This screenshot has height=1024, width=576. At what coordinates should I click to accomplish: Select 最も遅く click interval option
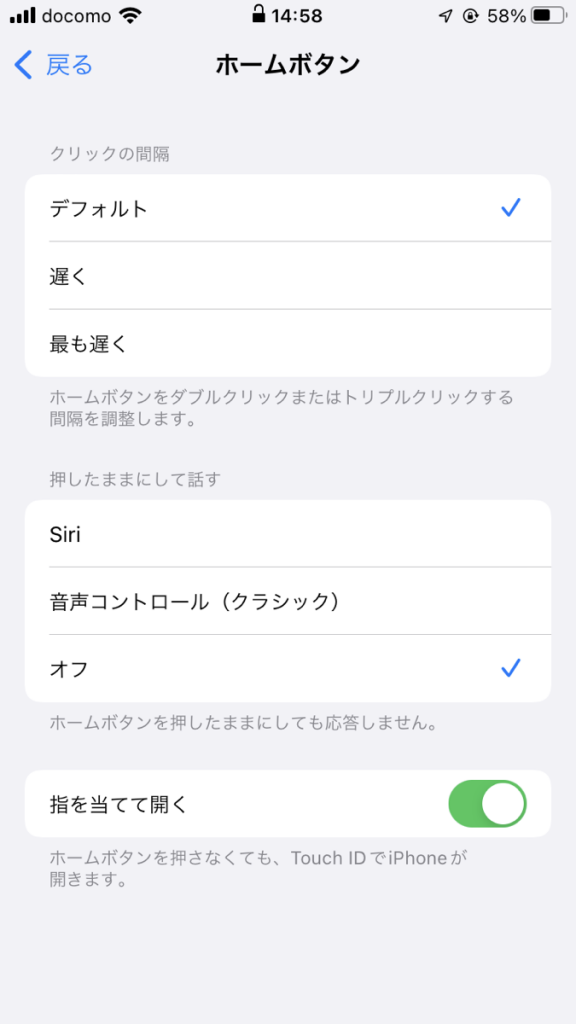click(288, 343)
